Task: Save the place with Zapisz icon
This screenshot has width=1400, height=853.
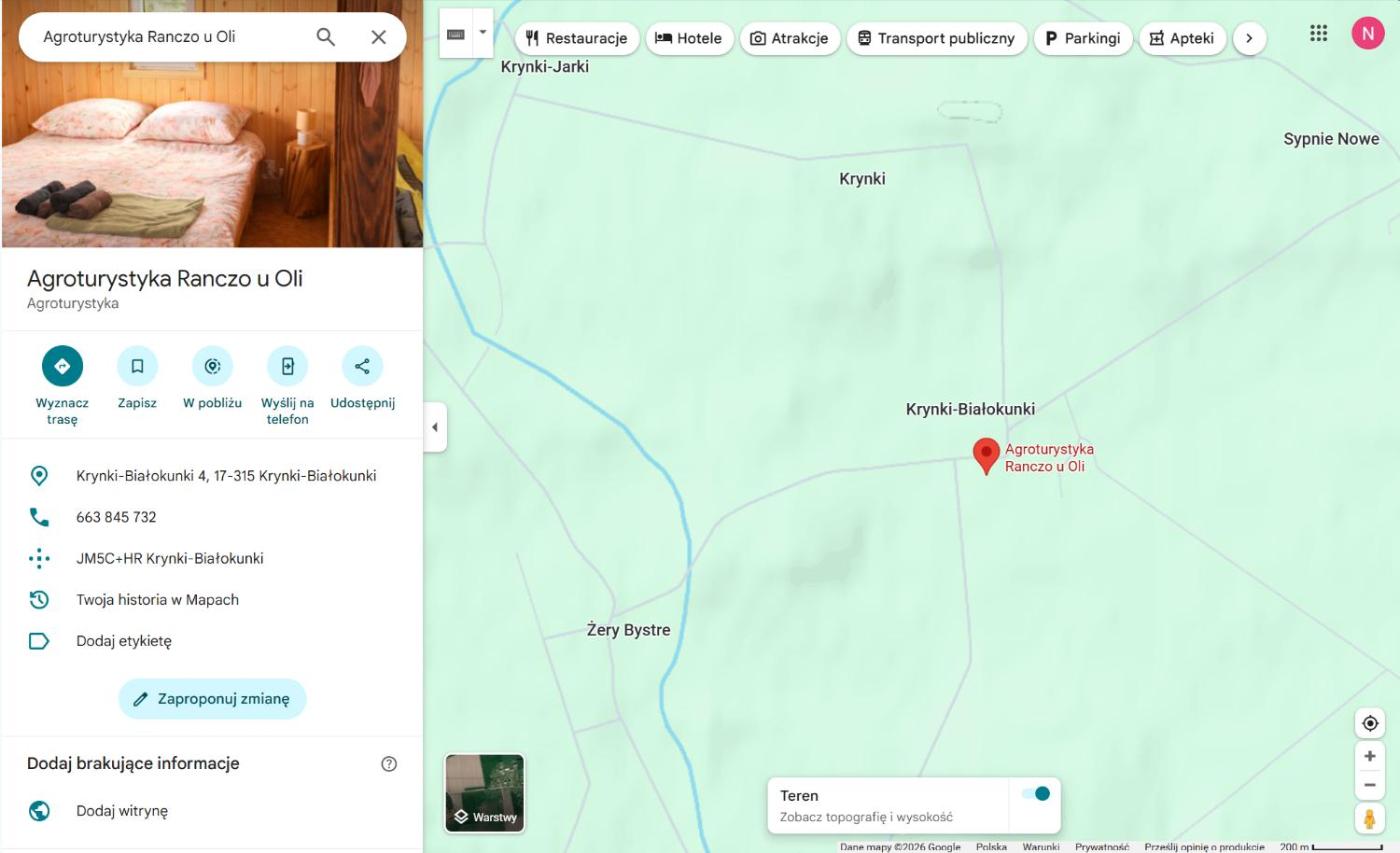Action: 137,366
